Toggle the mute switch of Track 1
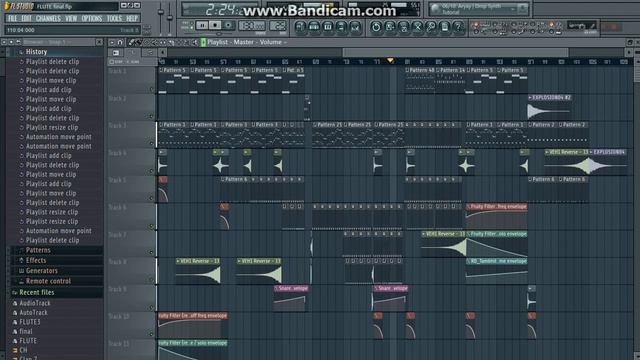640x360 pixels. click(151, 89)
